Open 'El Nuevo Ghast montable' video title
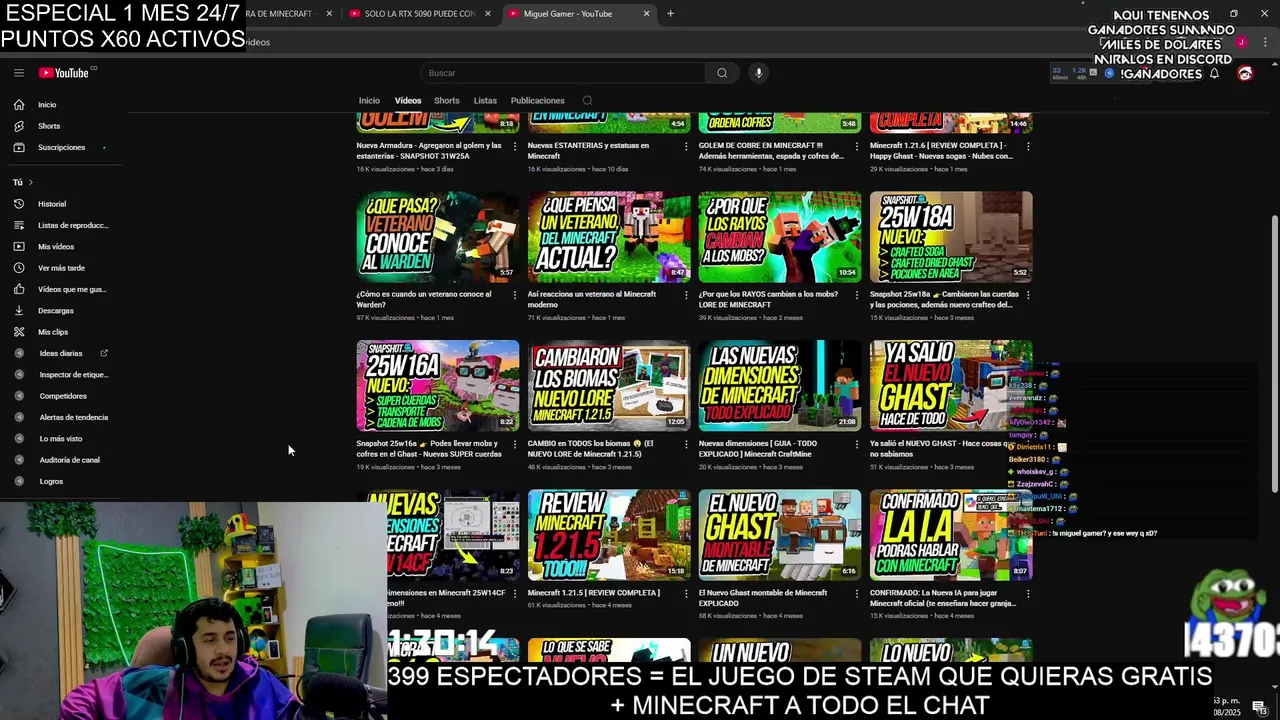1280x720 pixels. [763, 598]
